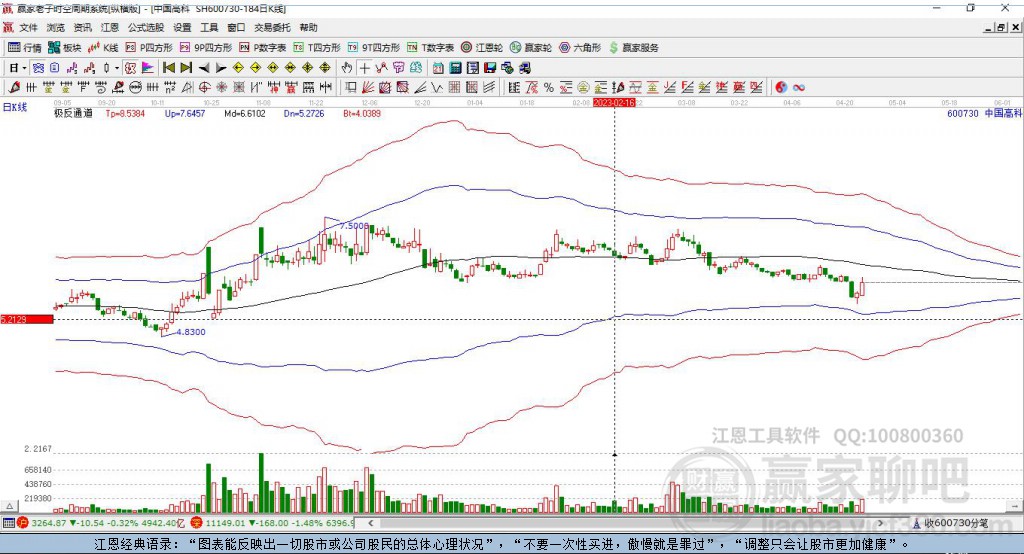Open the P四方形 tool
Viewport: 1024px width, 554px height.
point(149,48)
